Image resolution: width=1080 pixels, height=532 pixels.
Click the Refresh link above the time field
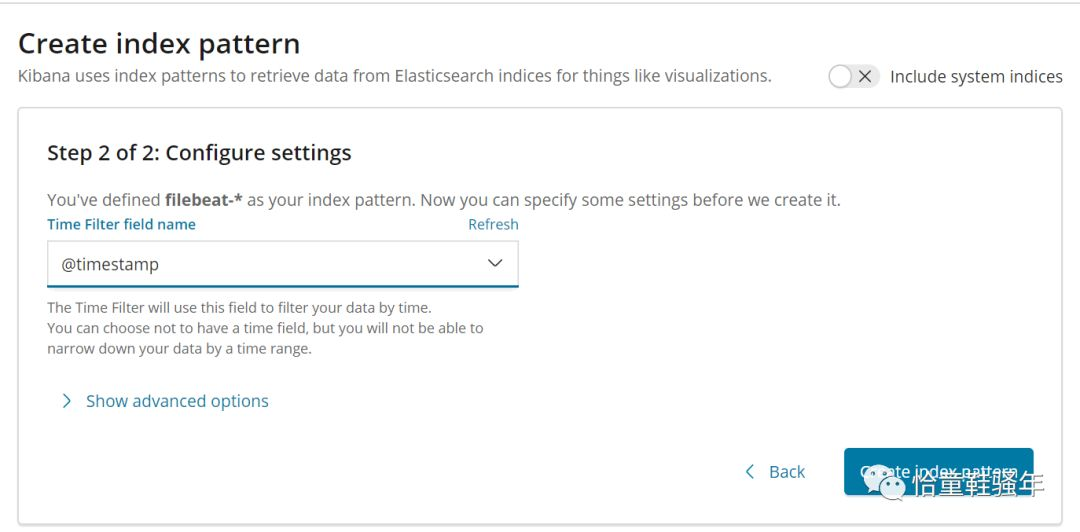pyautogui.click(x=493, y=224)
